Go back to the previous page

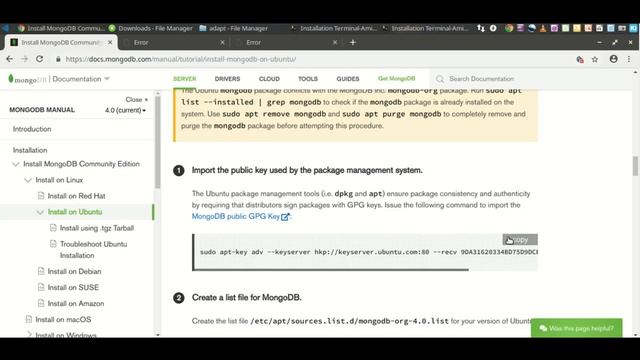(9, 59)
